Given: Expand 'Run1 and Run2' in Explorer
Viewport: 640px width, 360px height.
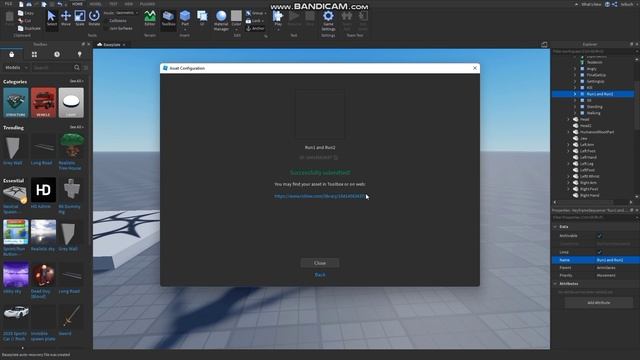Looking at the screenshot, I should 575,94.
